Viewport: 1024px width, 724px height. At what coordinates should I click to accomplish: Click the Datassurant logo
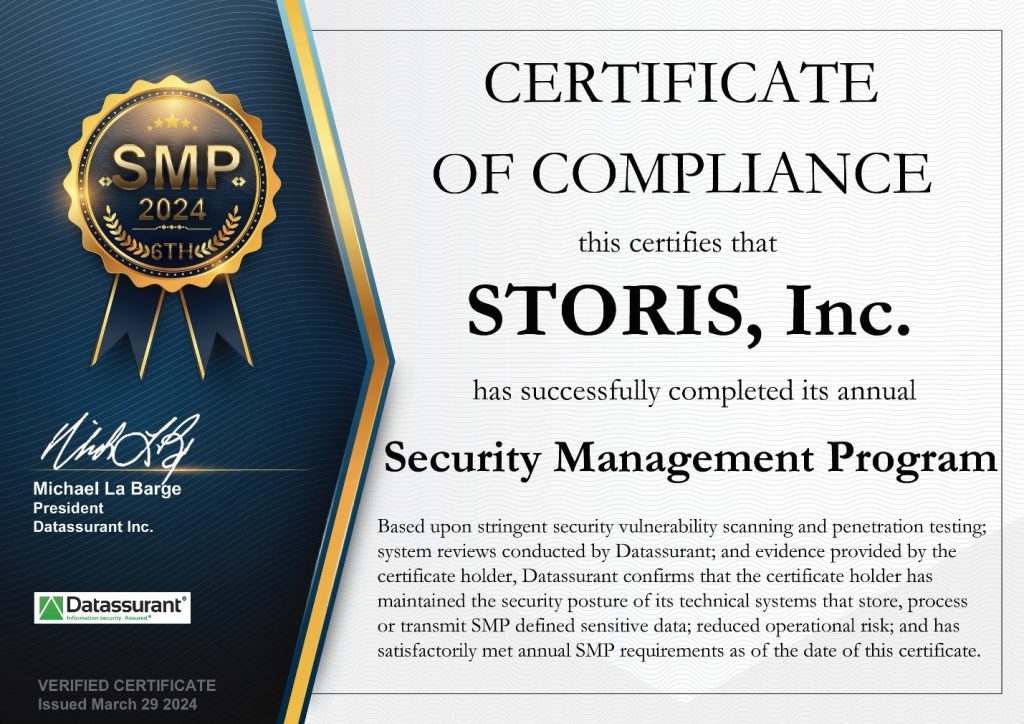click(112, 608)
